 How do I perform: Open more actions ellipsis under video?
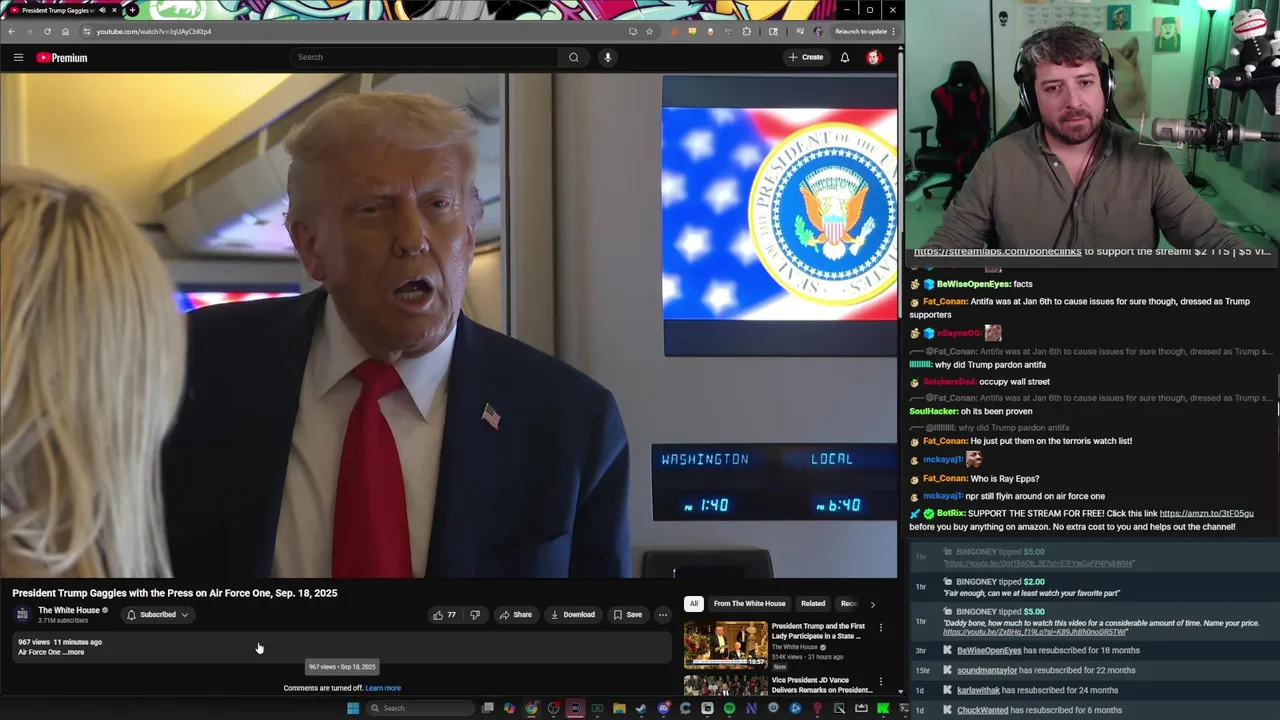[662, 615]
